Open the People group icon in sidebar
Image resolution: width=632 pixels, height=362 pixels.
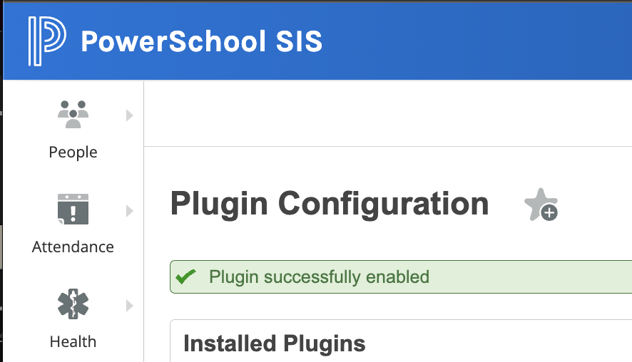(x=73, y=114)
